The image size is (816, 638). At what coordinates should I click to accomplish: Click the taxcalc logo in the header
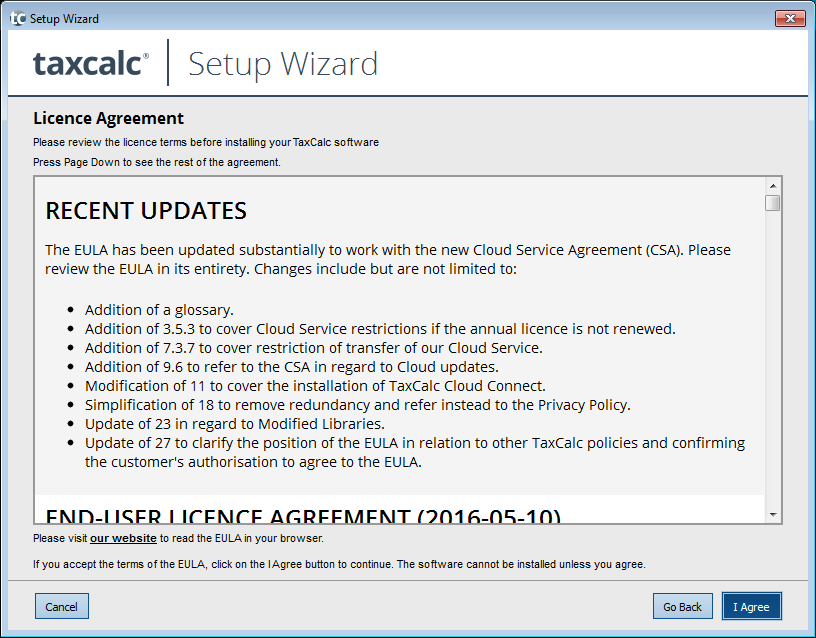(91, 63)
